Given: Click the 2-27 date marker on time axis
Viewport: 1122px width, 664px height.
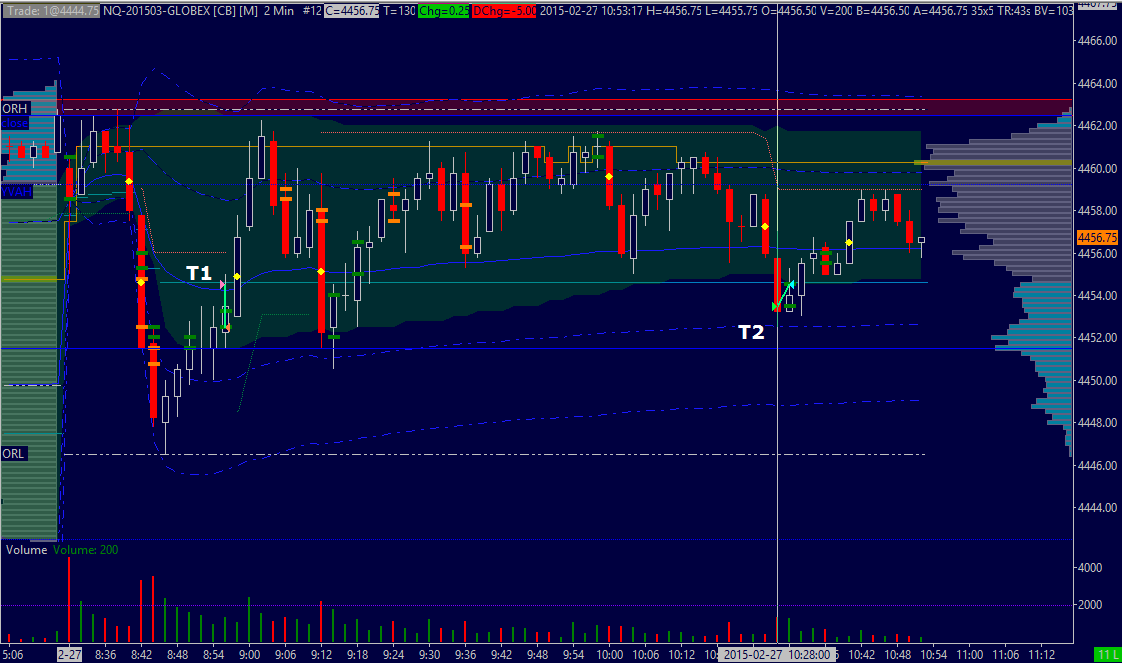Looking at the screenshot, I should point(70,654).
